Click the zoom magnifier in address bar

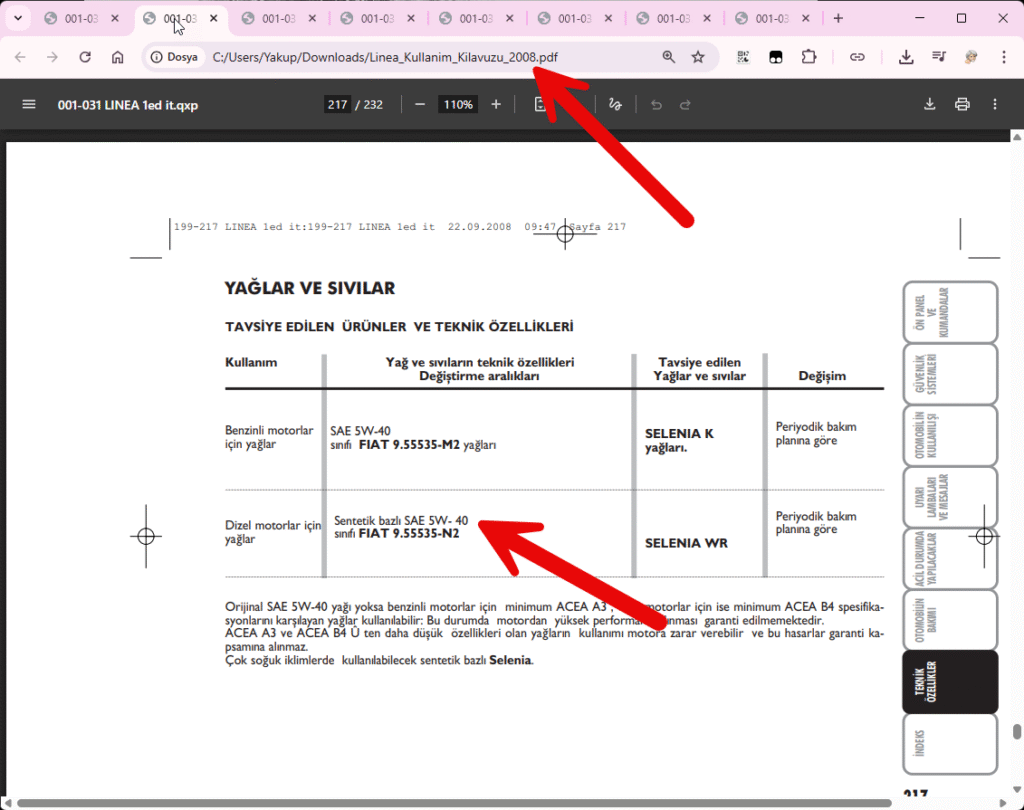tap(669, 57)
